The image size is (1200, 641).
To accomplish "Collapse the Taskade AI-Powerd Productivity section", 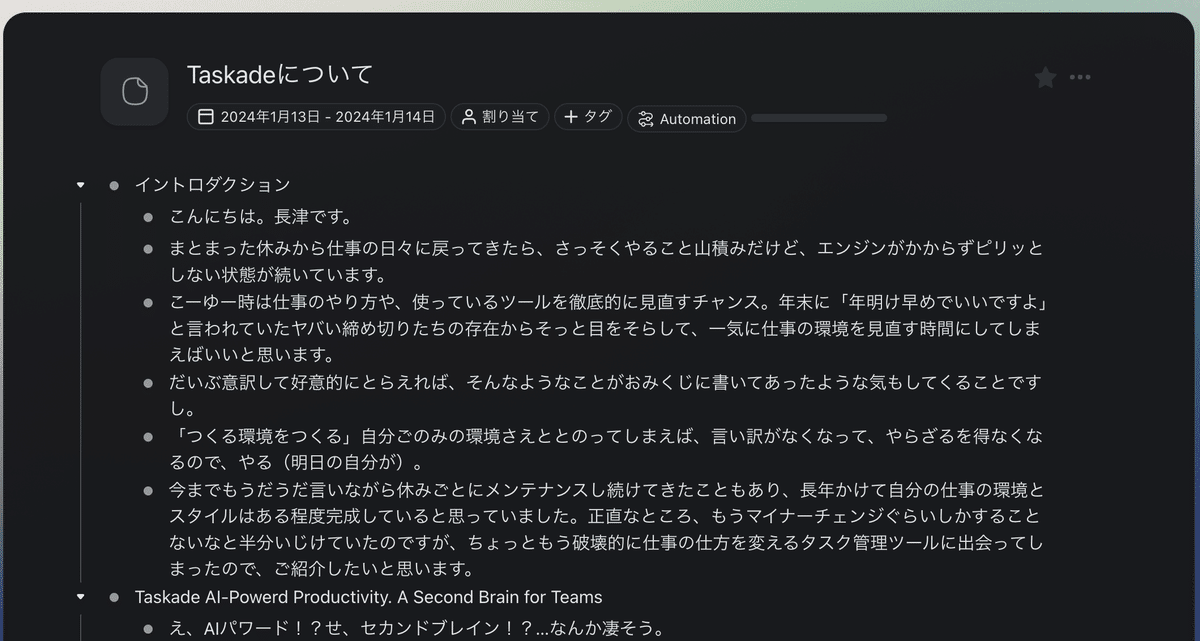I will tap(81, 597).
